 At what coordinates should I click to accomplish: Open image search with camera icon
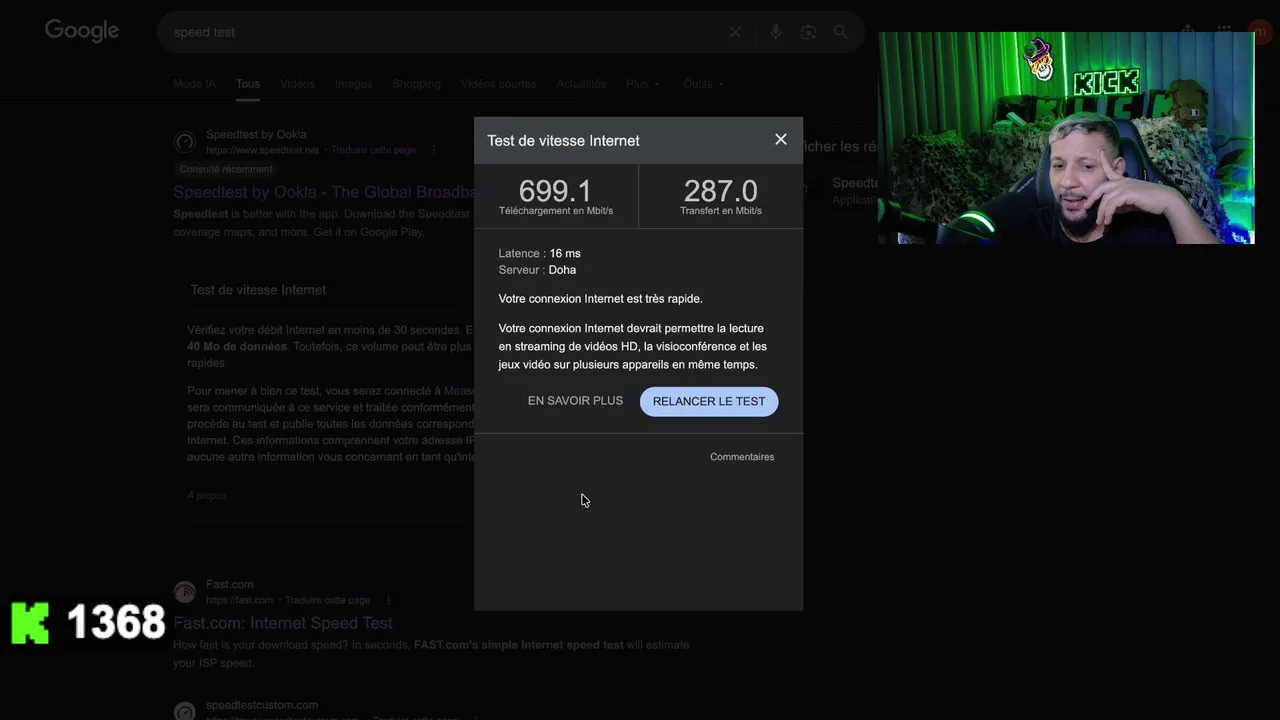coord(808,32)
